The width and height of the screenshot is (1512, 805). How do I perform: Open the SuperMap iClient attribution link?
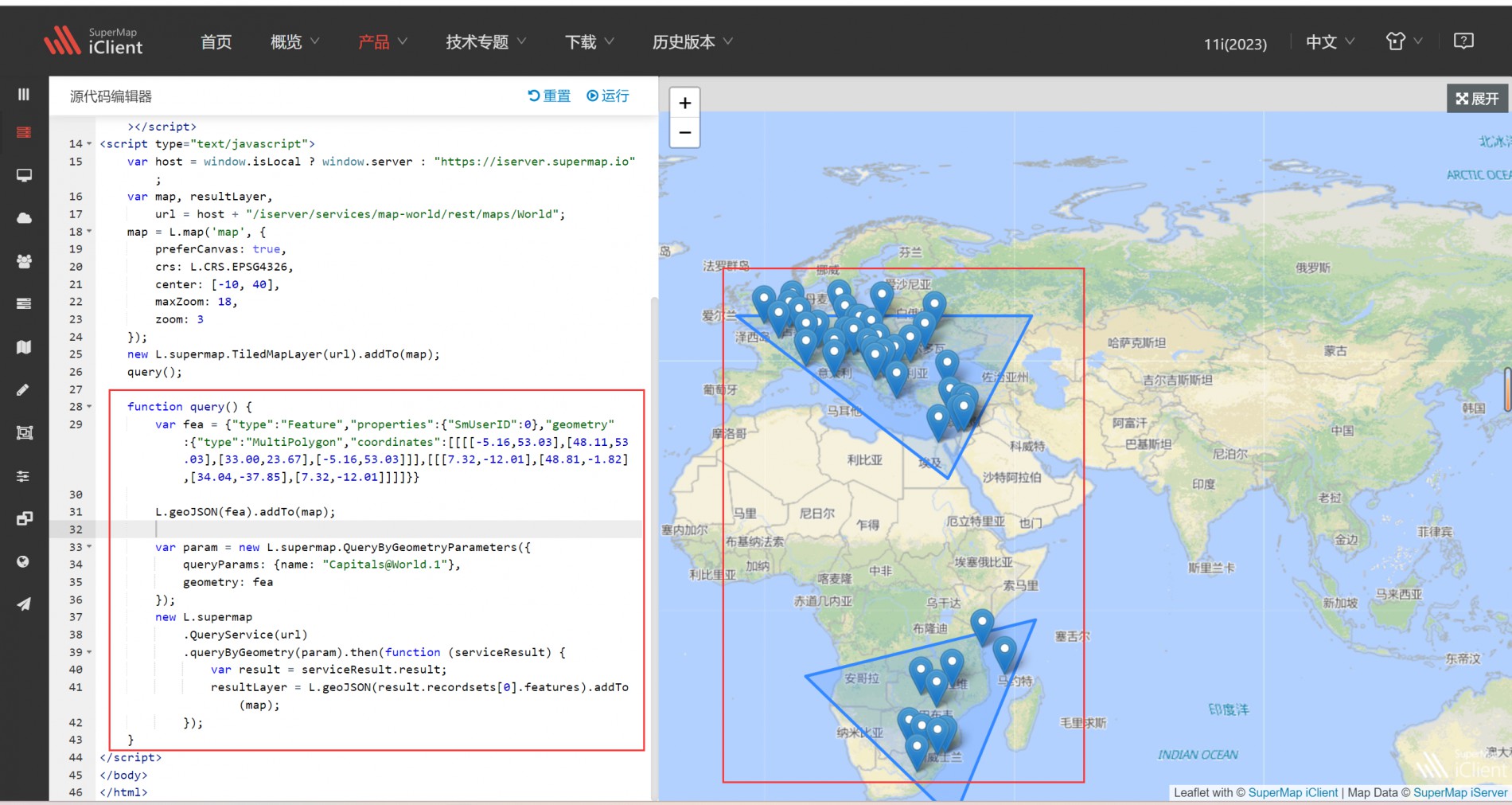click(1293, 792)
